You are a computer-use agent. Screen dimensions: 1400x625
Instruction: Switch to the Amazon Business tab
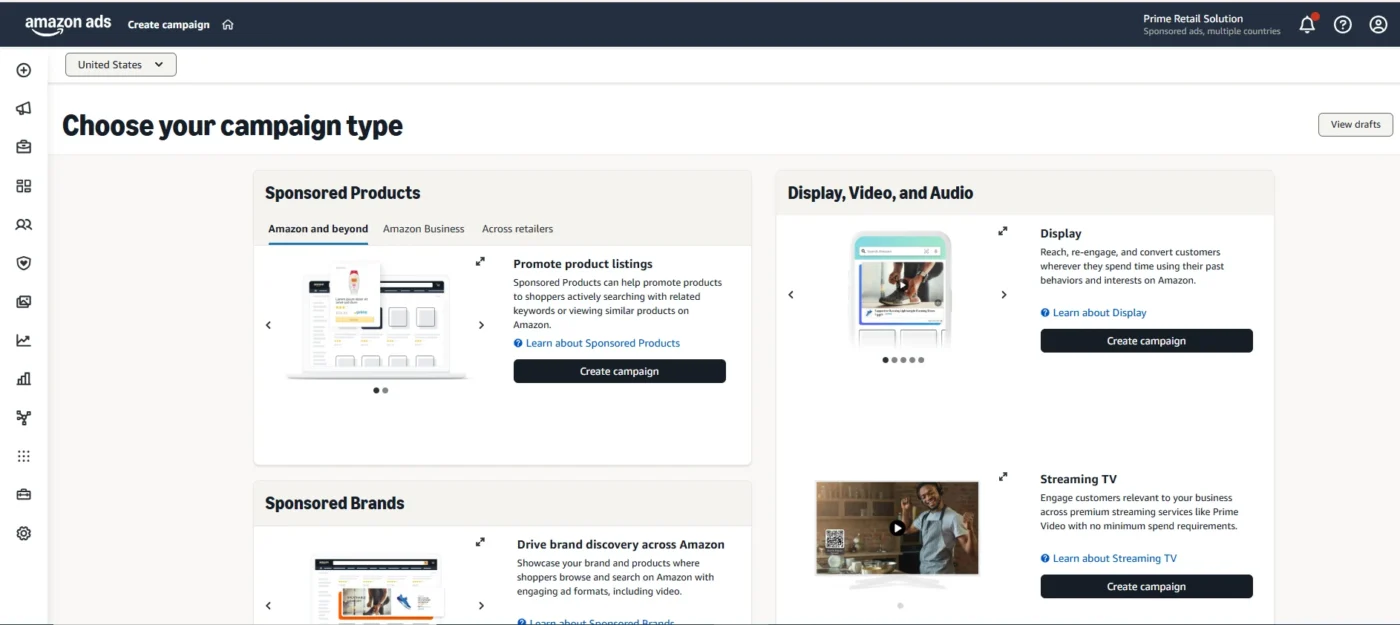pos(423,229)
